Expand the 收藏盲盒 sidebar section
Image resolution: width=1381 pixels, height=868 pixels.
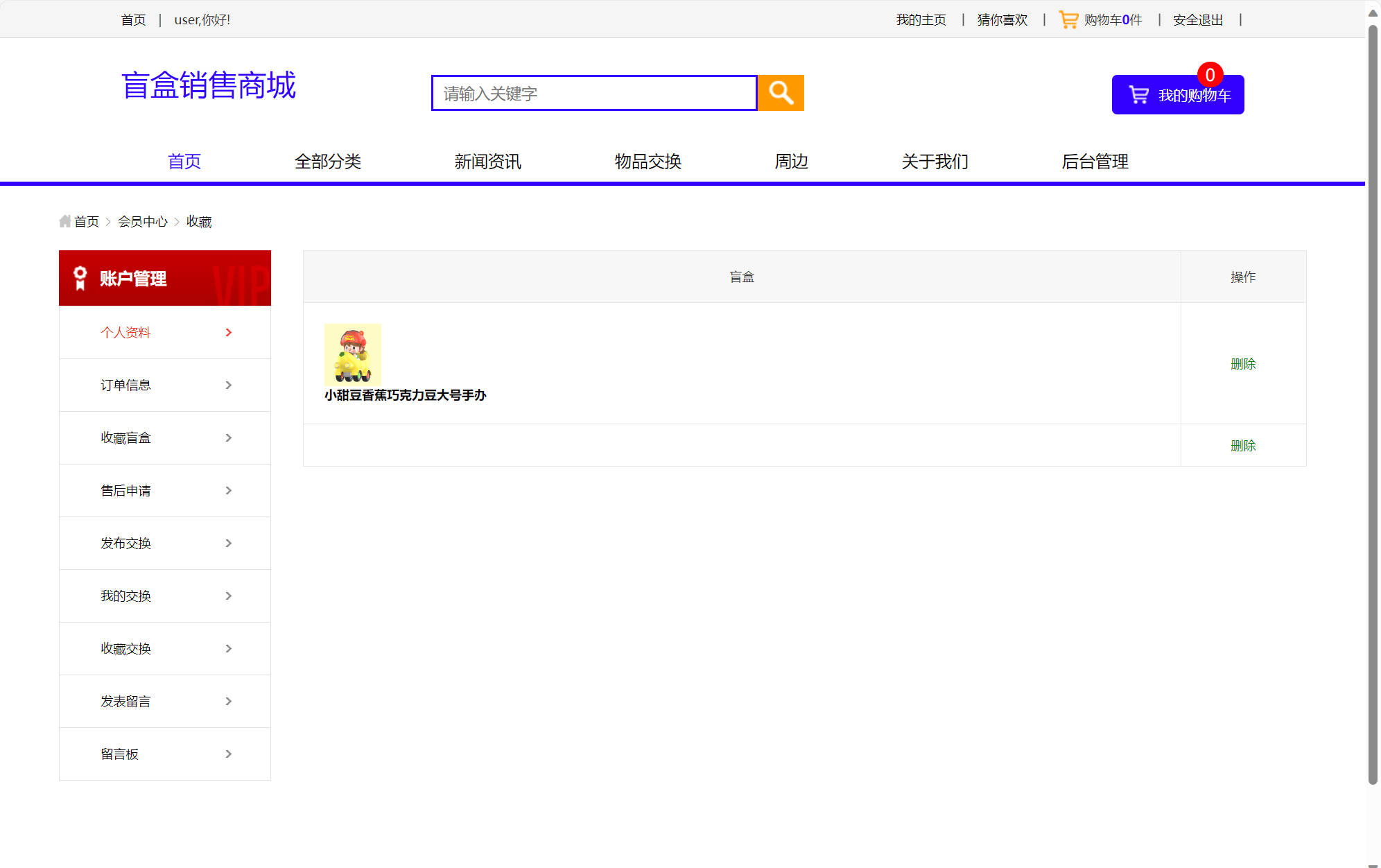pyautogui.click(x=126, y=437)
